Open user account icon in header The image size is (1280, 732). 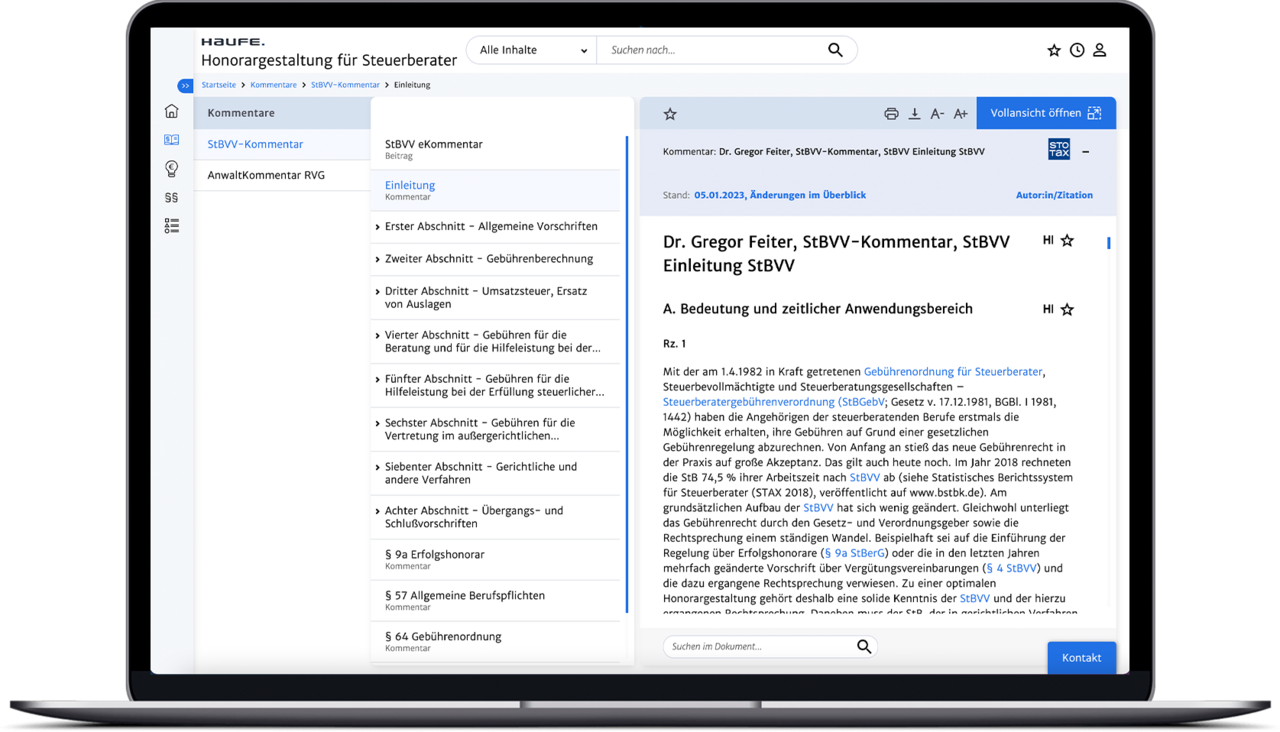coord(1100,50)
